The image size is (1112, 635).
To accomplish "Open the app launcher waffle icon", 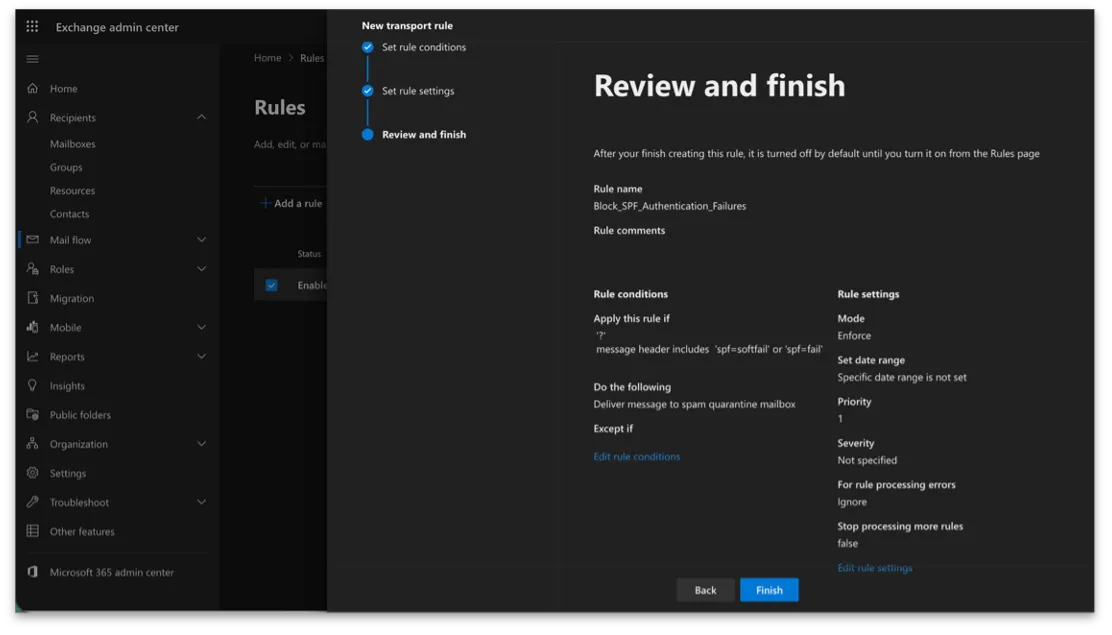I will point(33,27).
